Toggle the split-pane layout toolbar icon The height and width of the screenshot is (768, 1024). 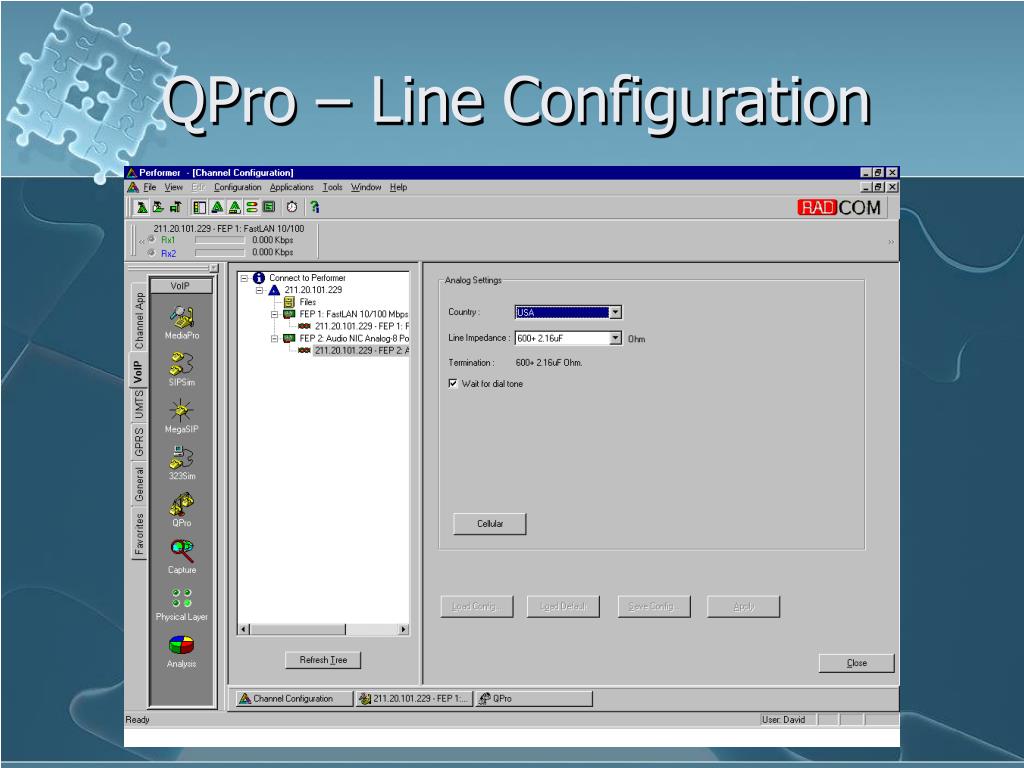200,207
